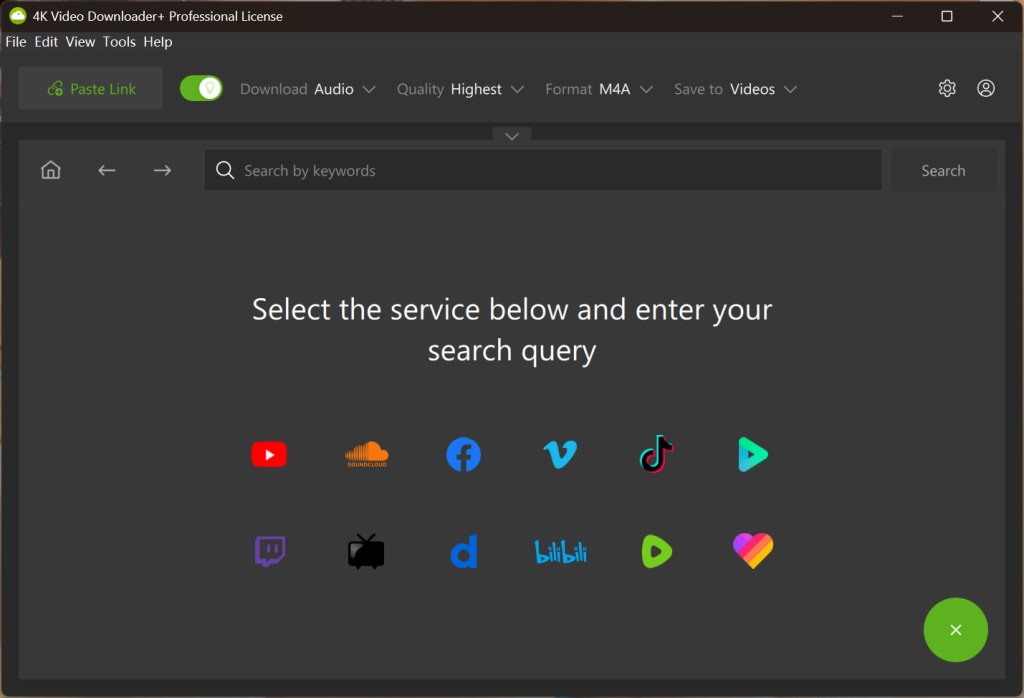
Task: Click the 4K Video Downloader app logo
Action: tap(18, 16)
